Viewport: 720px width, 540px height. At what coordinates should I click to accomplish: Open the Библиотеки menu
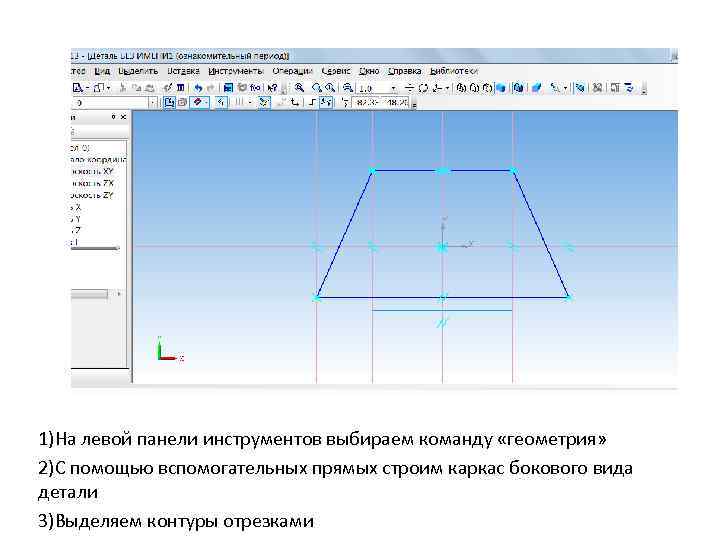click(x=454, y=71)
